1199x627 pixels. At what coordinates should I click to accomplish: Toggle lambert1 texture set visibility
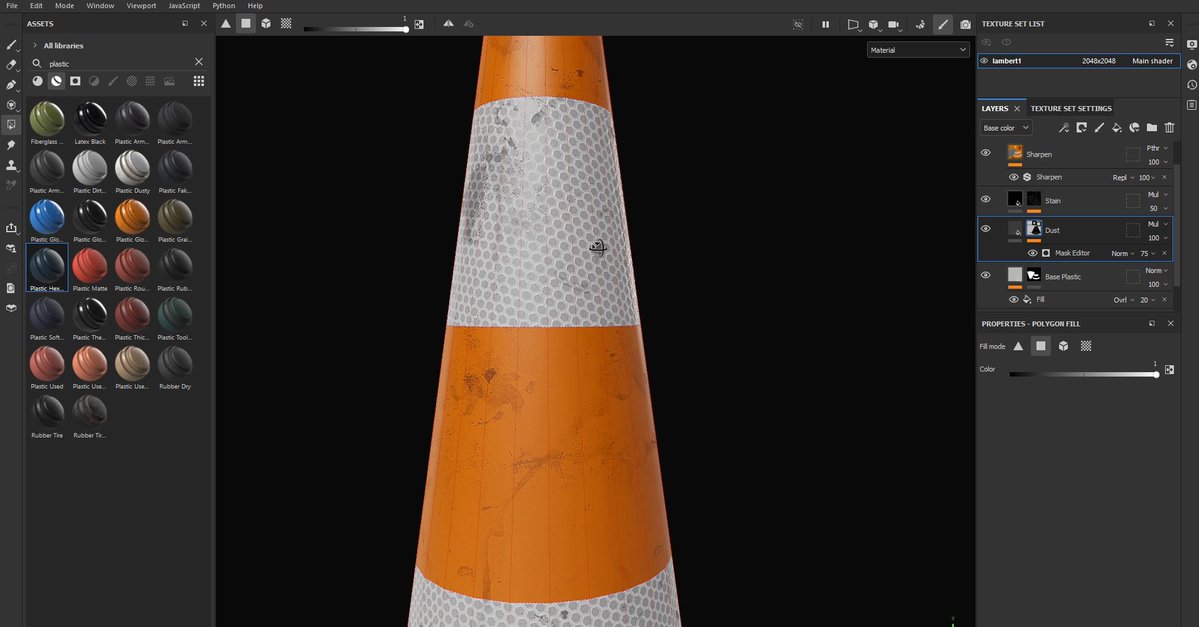[985, 60]
